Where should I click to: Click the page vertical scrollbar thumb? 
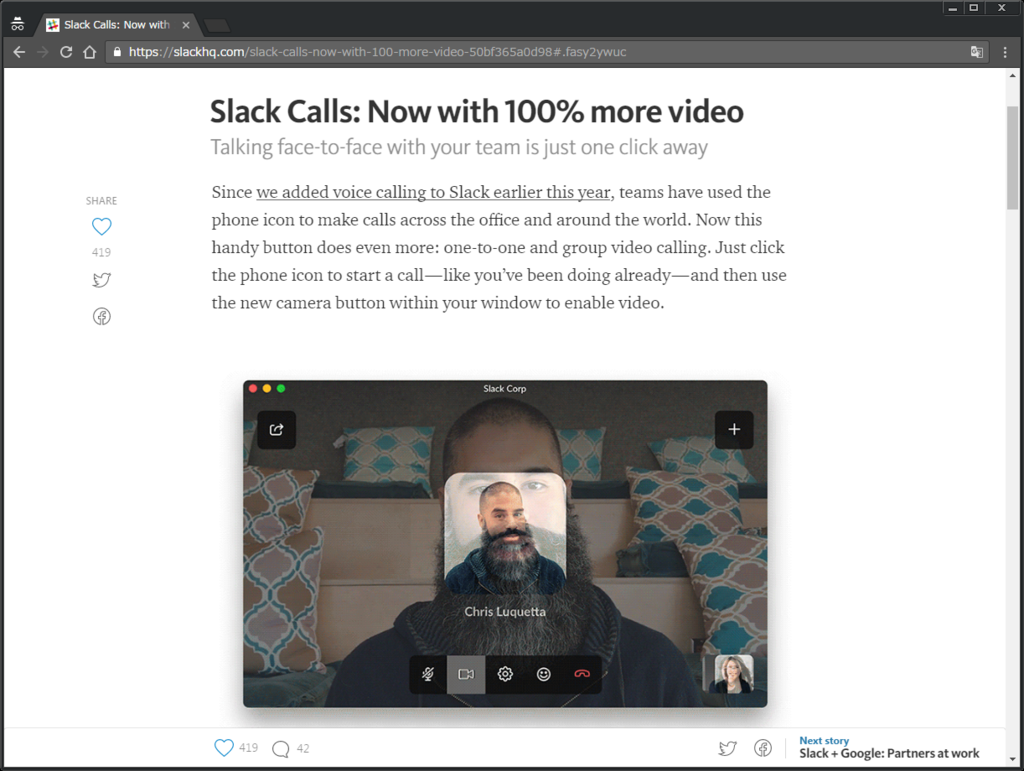pyautogui.click(x=1012, y=157)
